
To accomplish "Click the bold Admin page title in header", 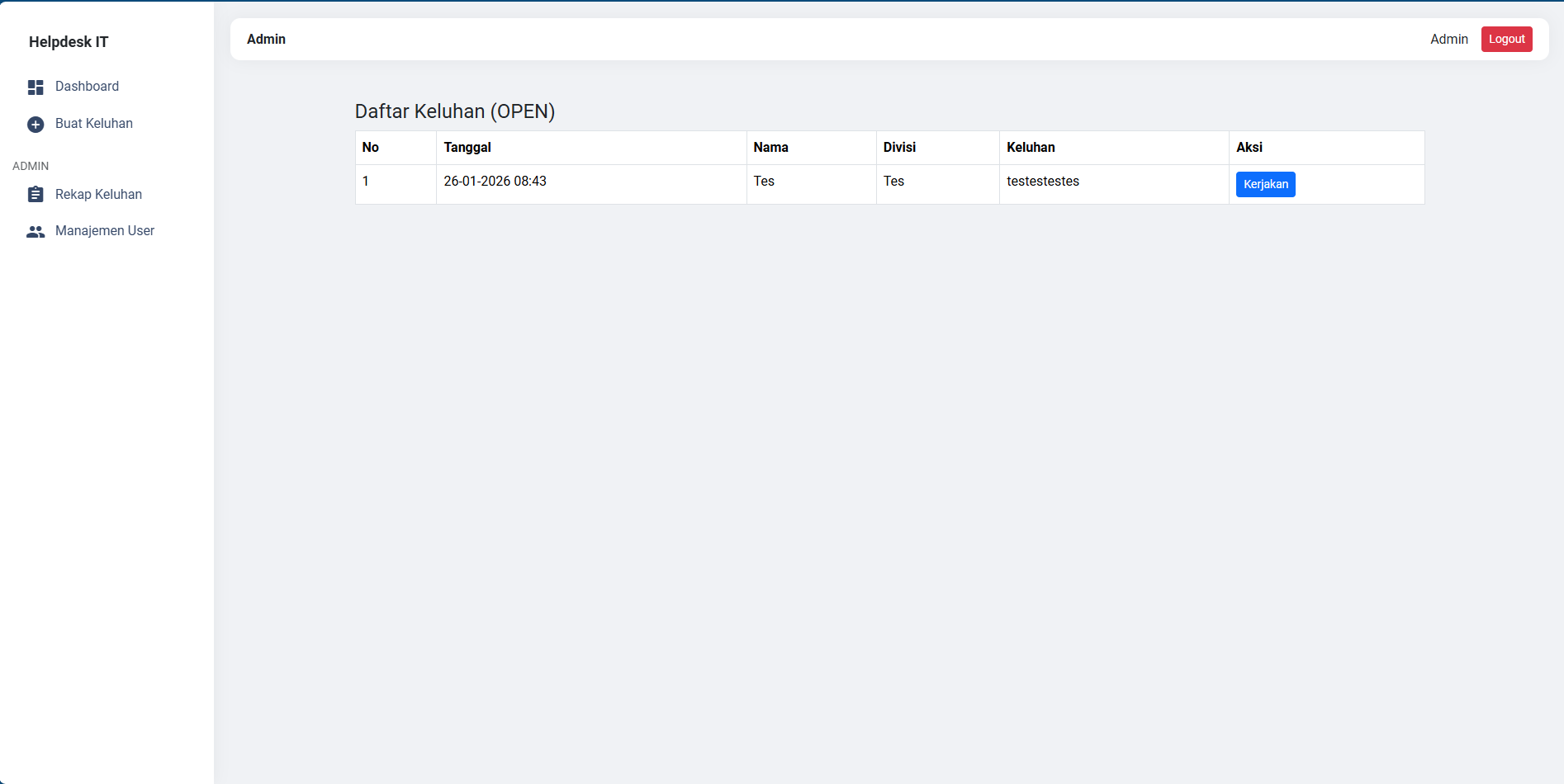I will 266,40.
